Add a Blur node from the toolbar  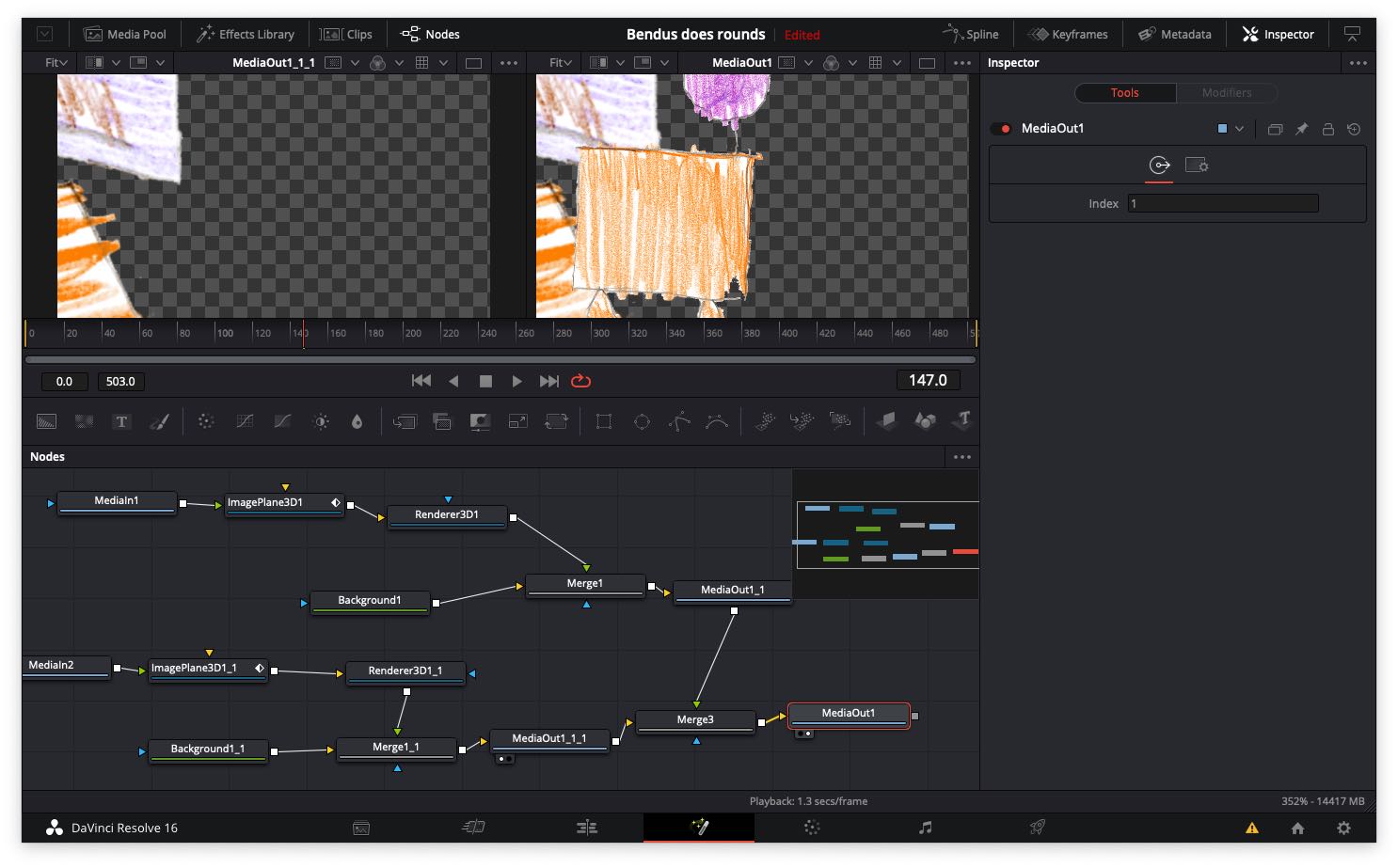(x=357, y=421)
